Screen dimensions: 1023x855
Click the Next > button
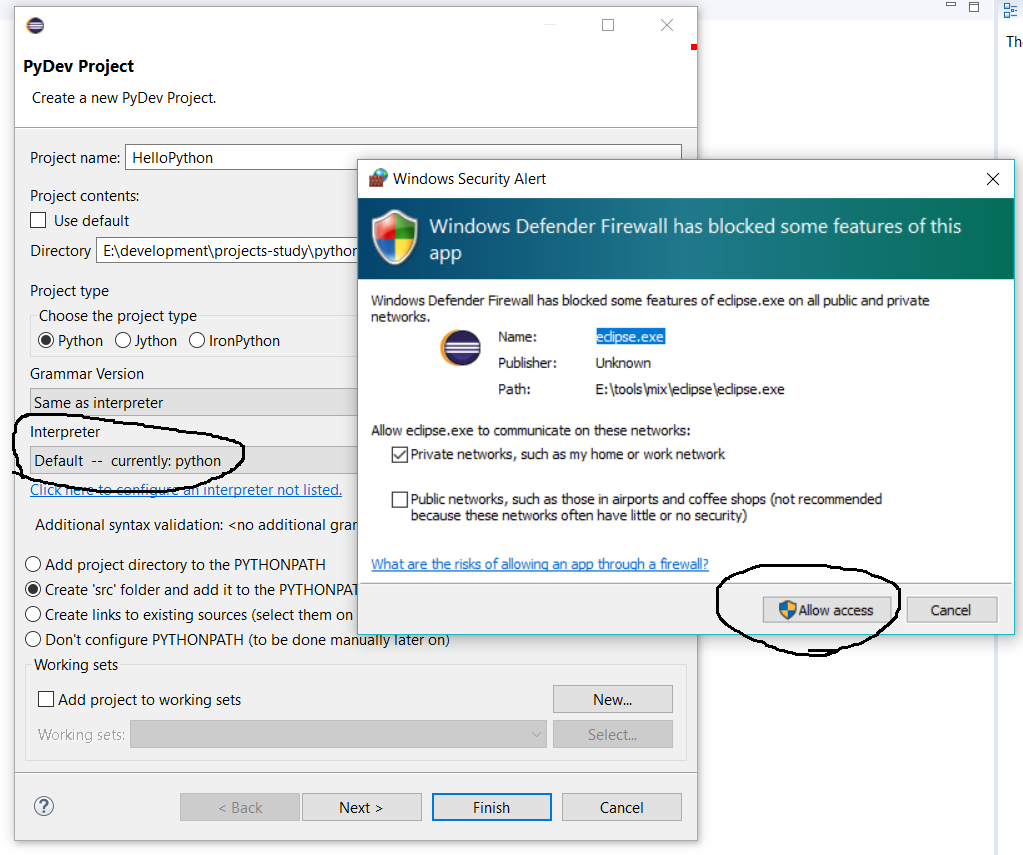(361, 807)
